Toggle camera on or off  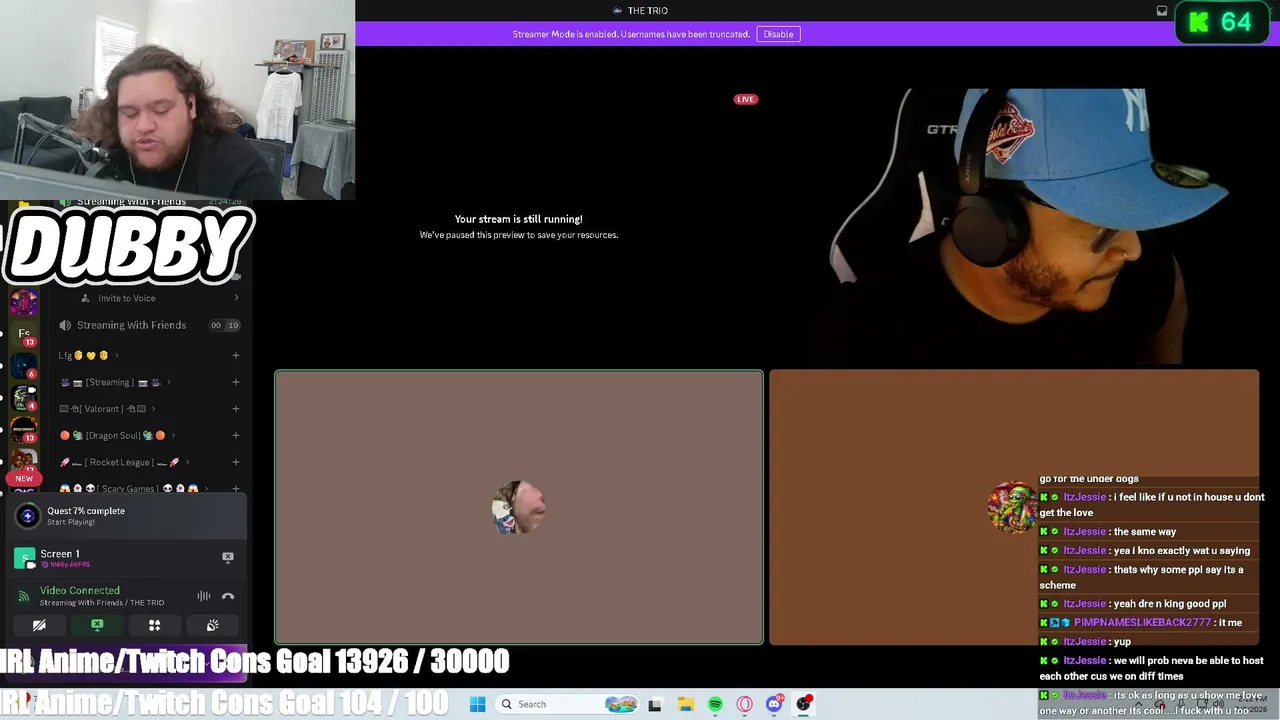[39, 625]
